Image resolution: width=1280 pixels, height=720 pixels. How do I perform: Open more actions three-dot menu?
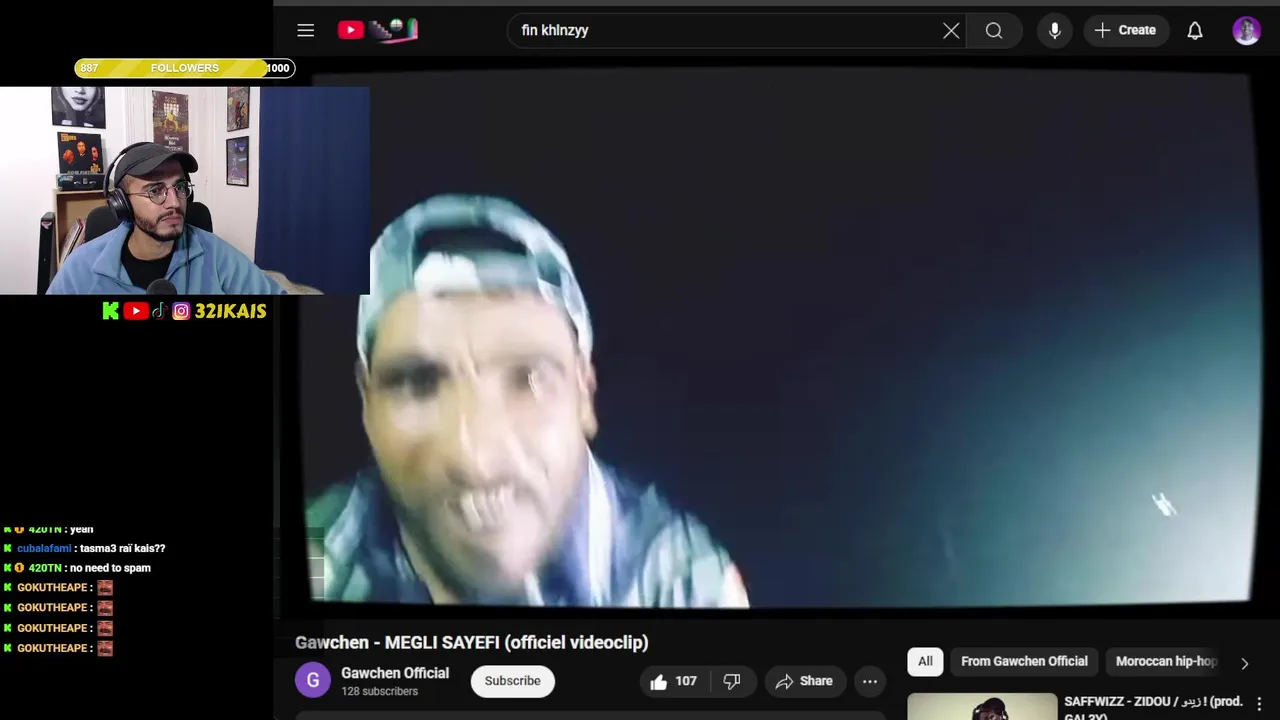coord(870,681)
